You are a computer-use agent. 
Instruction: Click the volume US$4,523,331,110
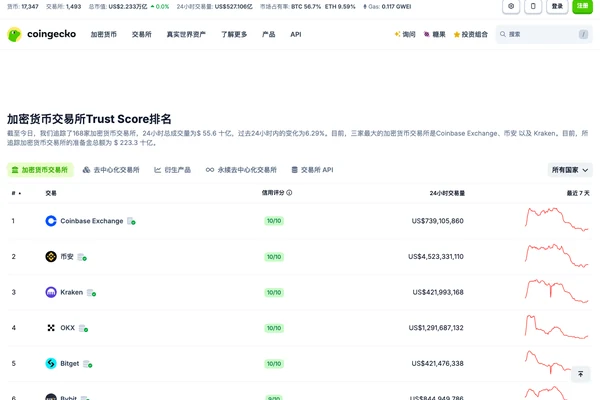click(436, 256)
